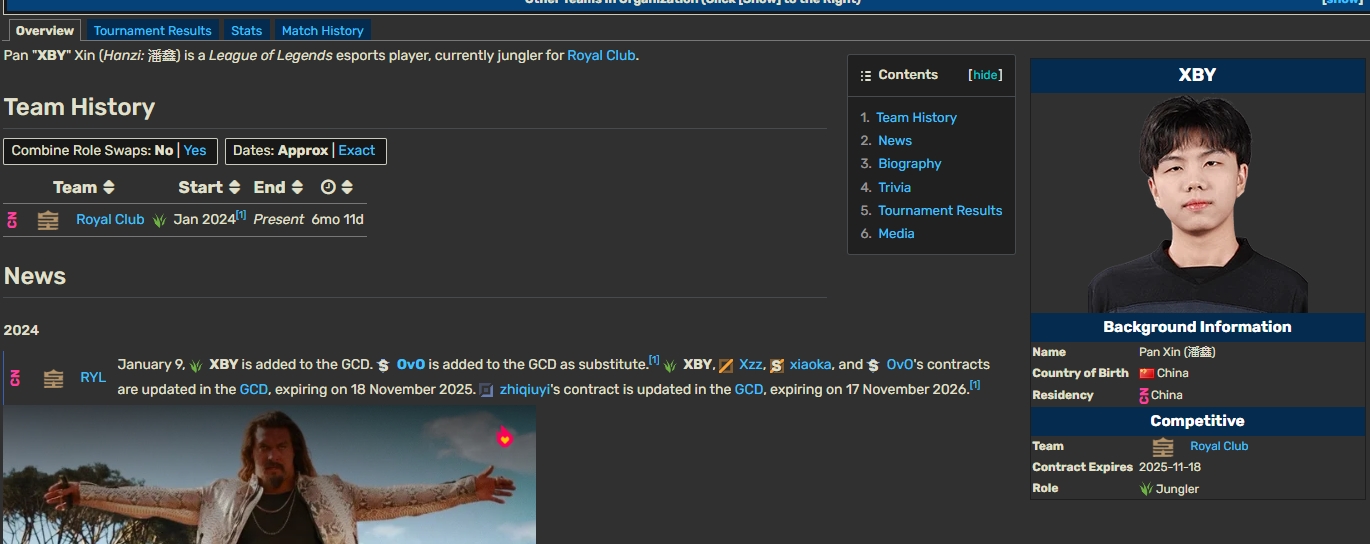Open XBY player photo in infobox

(x=1198, y=203)
